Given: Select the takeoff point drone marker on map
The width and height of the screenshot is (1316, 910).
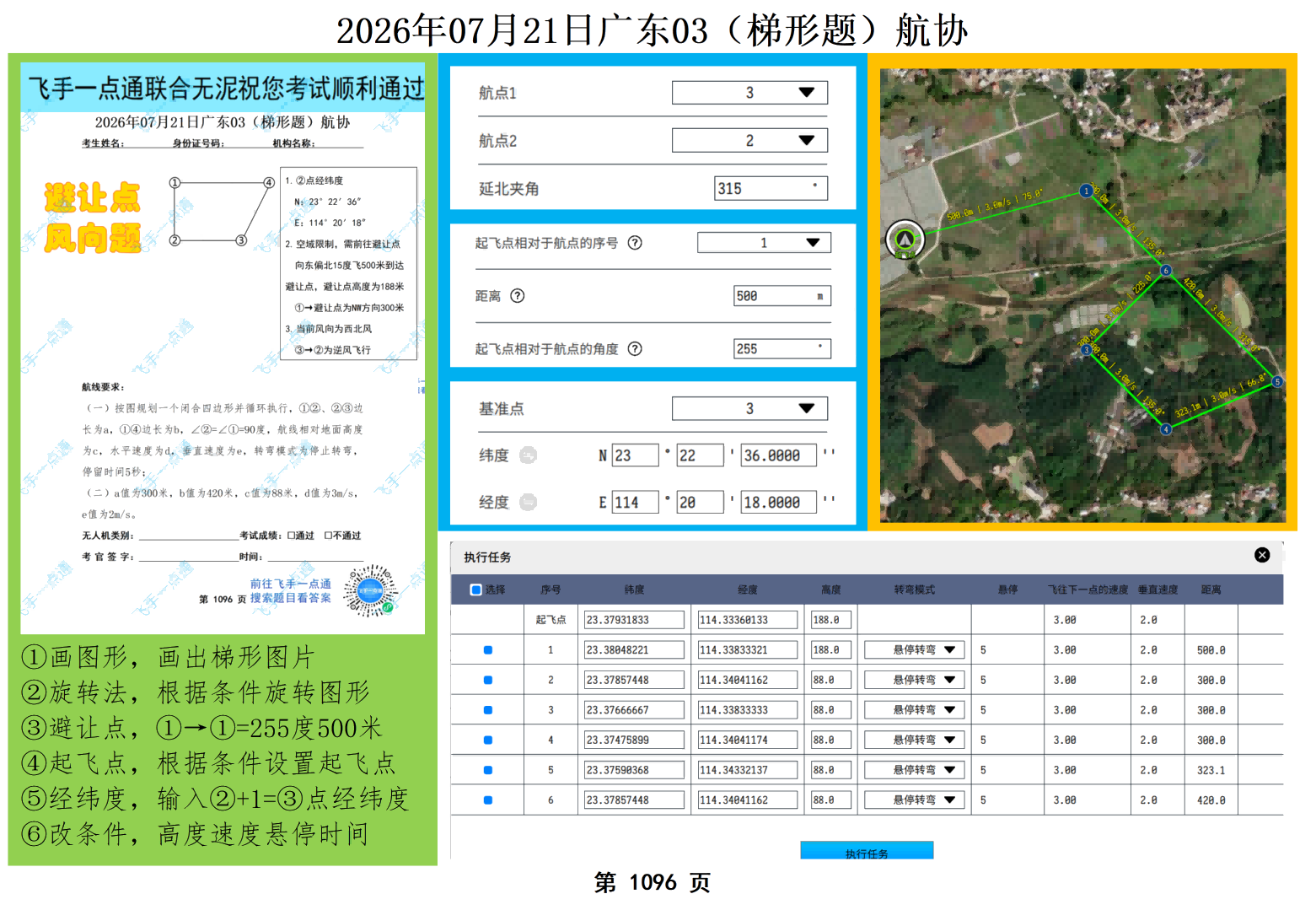Looking at the screenshot, I should (x=905, y=240).
